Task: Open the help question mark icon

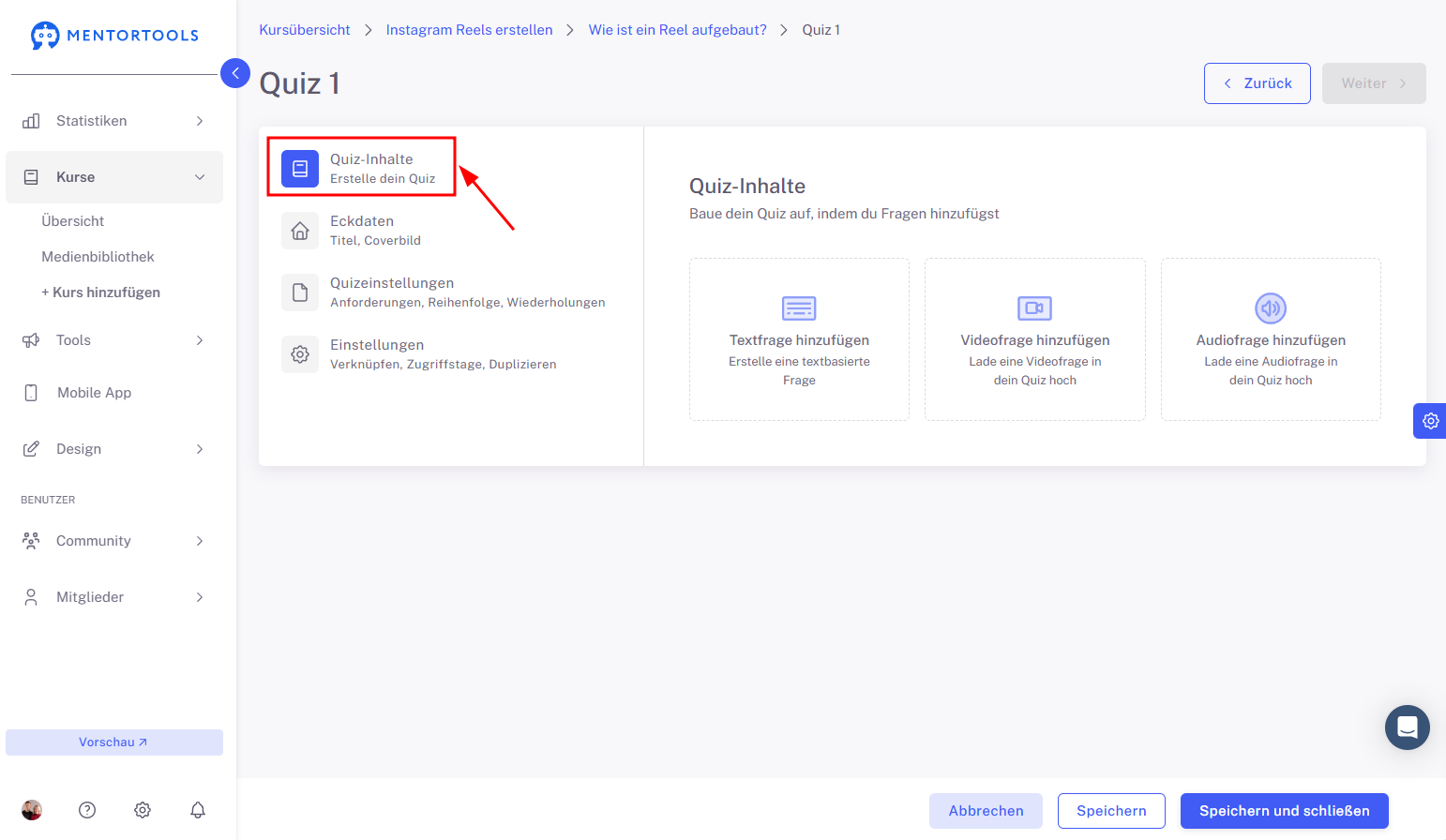Action: click(x=87, y=810)
